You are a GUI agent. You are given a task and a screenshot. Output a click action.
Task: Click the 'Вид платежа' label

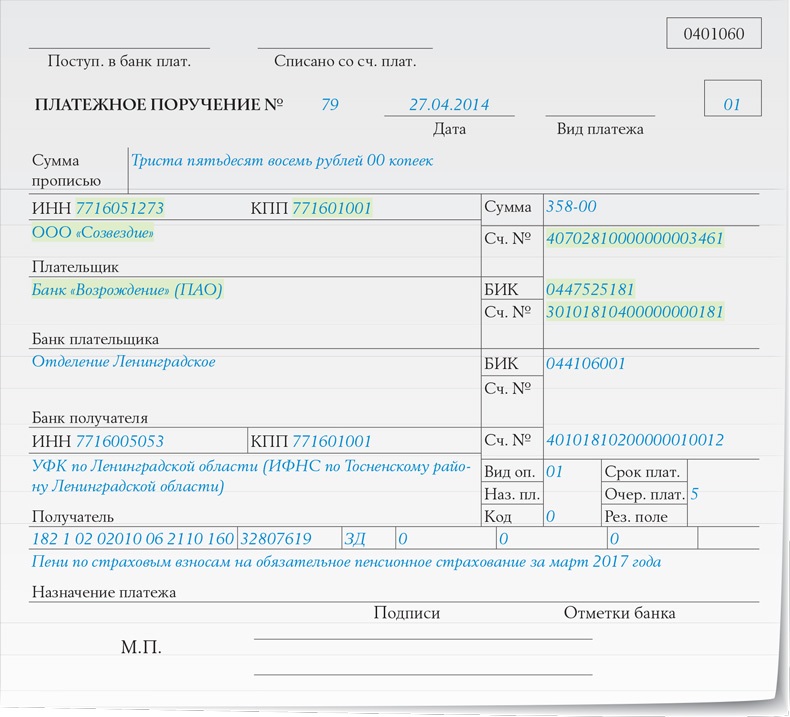click(x=600, y=129)
